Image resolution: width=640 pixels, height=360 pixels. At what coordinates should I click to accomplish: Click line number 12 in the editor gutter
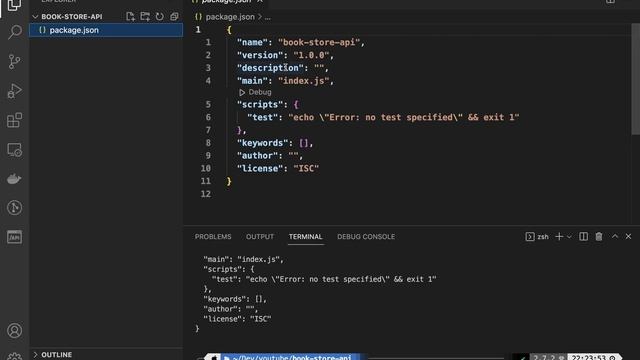[206, 194]
